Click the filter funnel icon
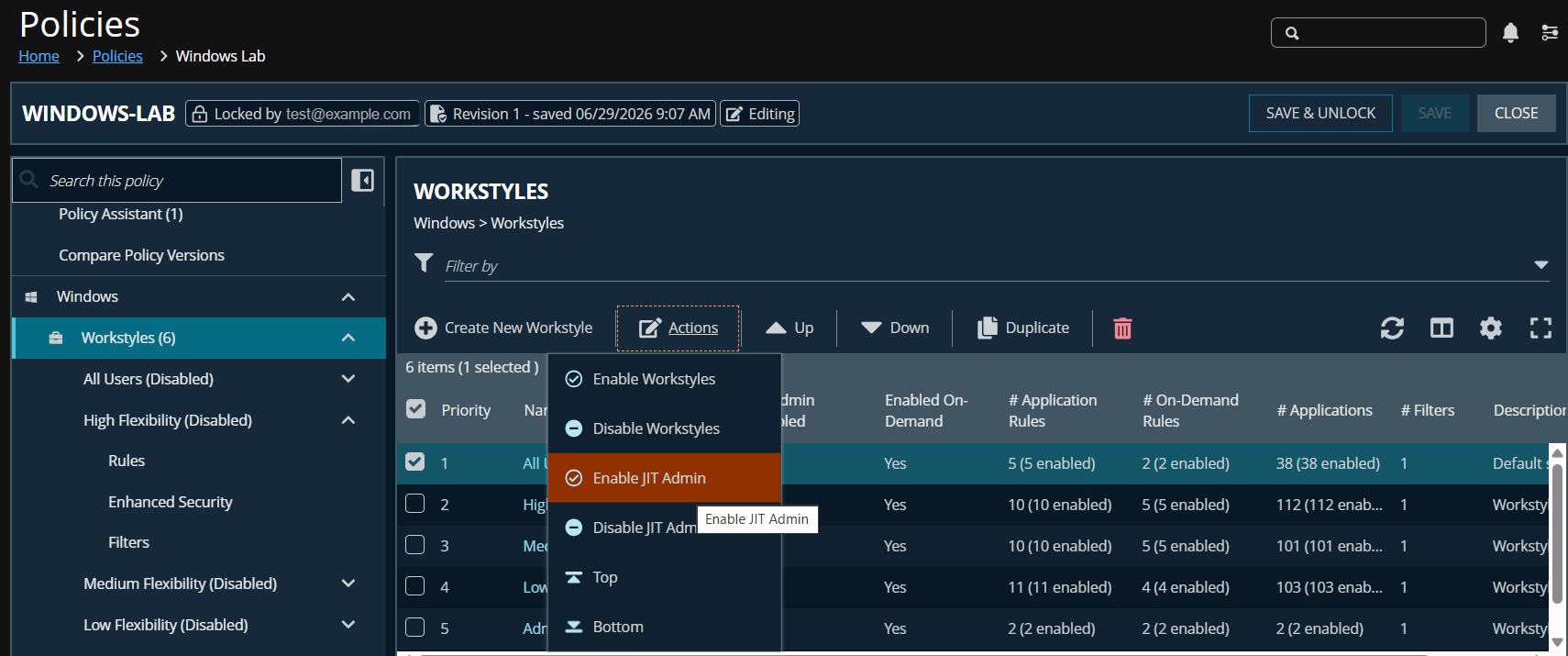 [424, 263]
